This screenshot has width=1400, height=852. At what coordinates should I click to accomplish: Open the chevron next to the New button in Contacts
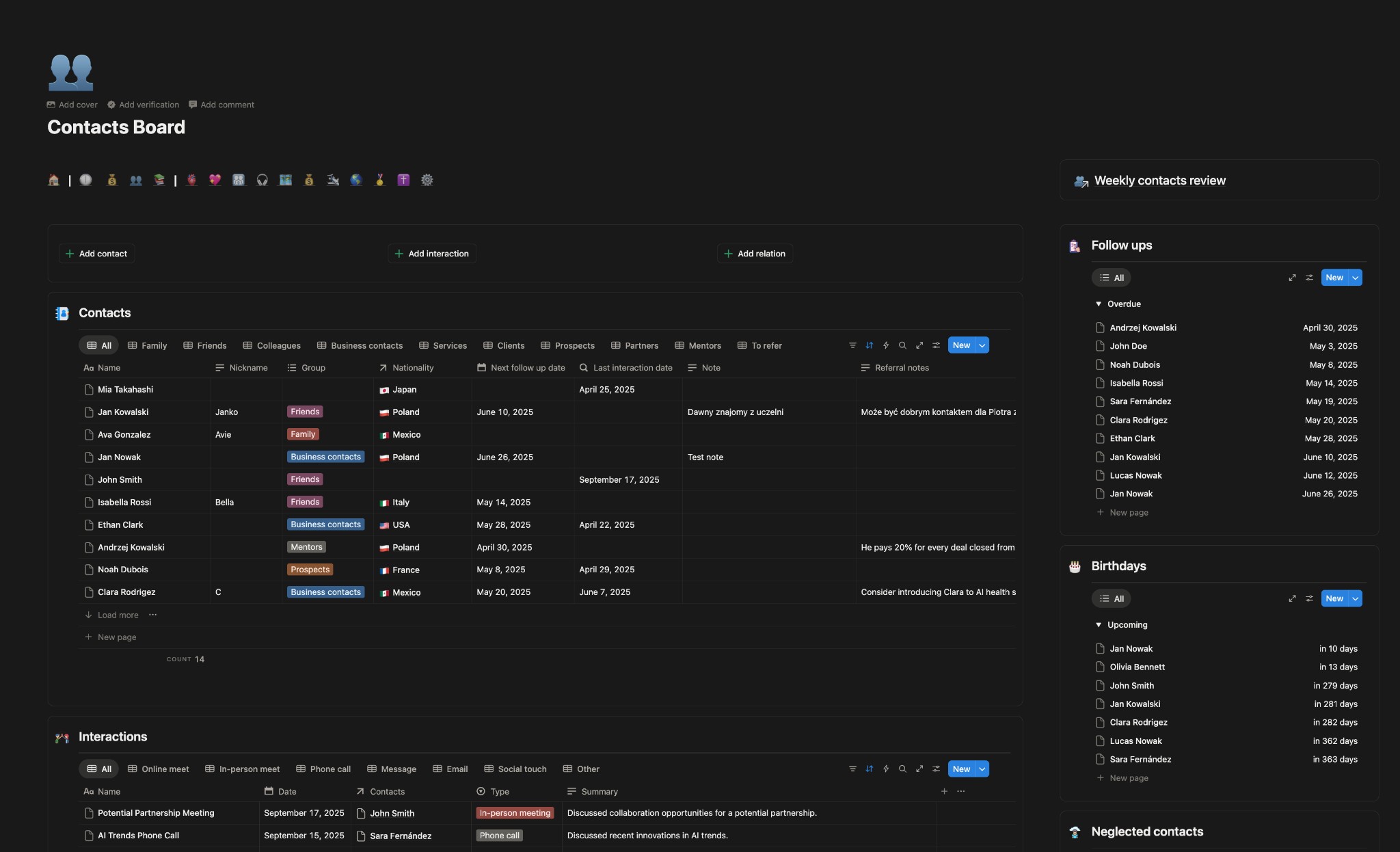[982, 345]
